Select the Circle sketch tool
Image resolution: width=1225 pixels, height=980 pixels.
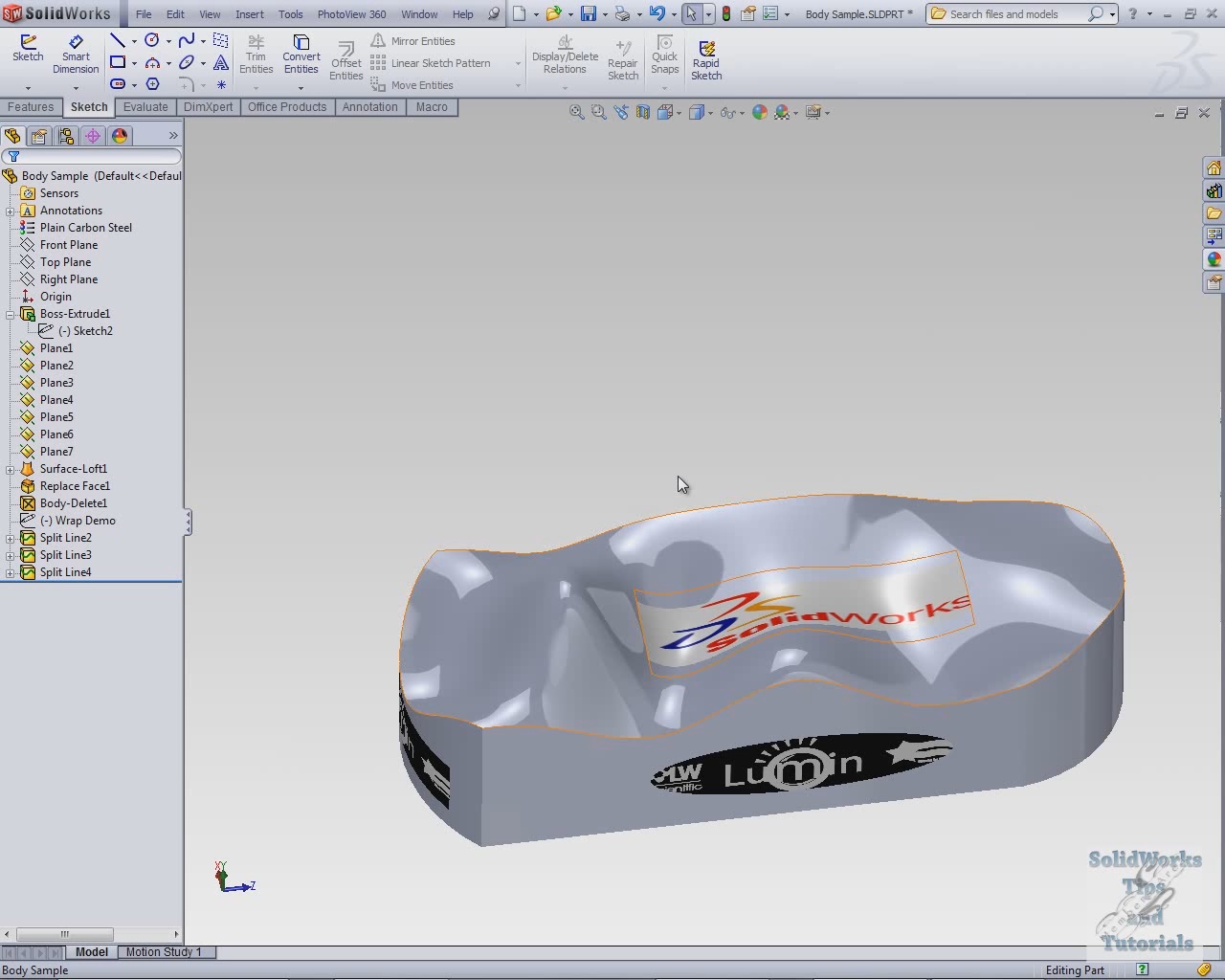coord(152,40)
